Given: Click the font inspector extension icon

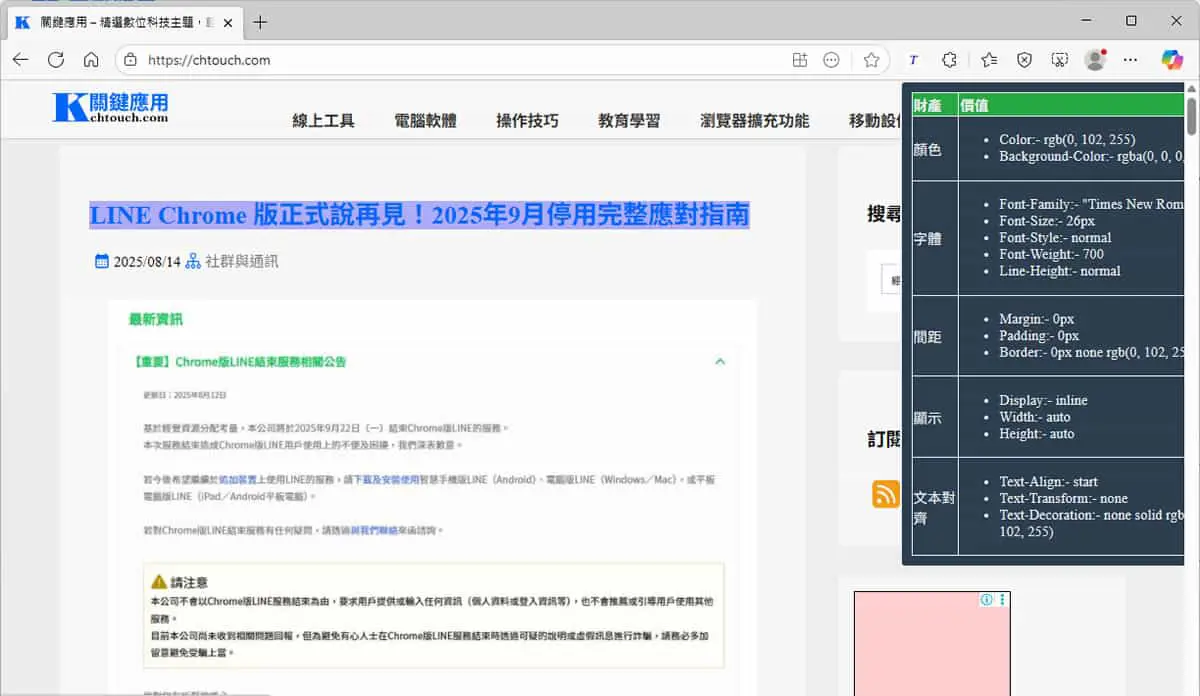Looking at the screenshot, I should point(913,60).
